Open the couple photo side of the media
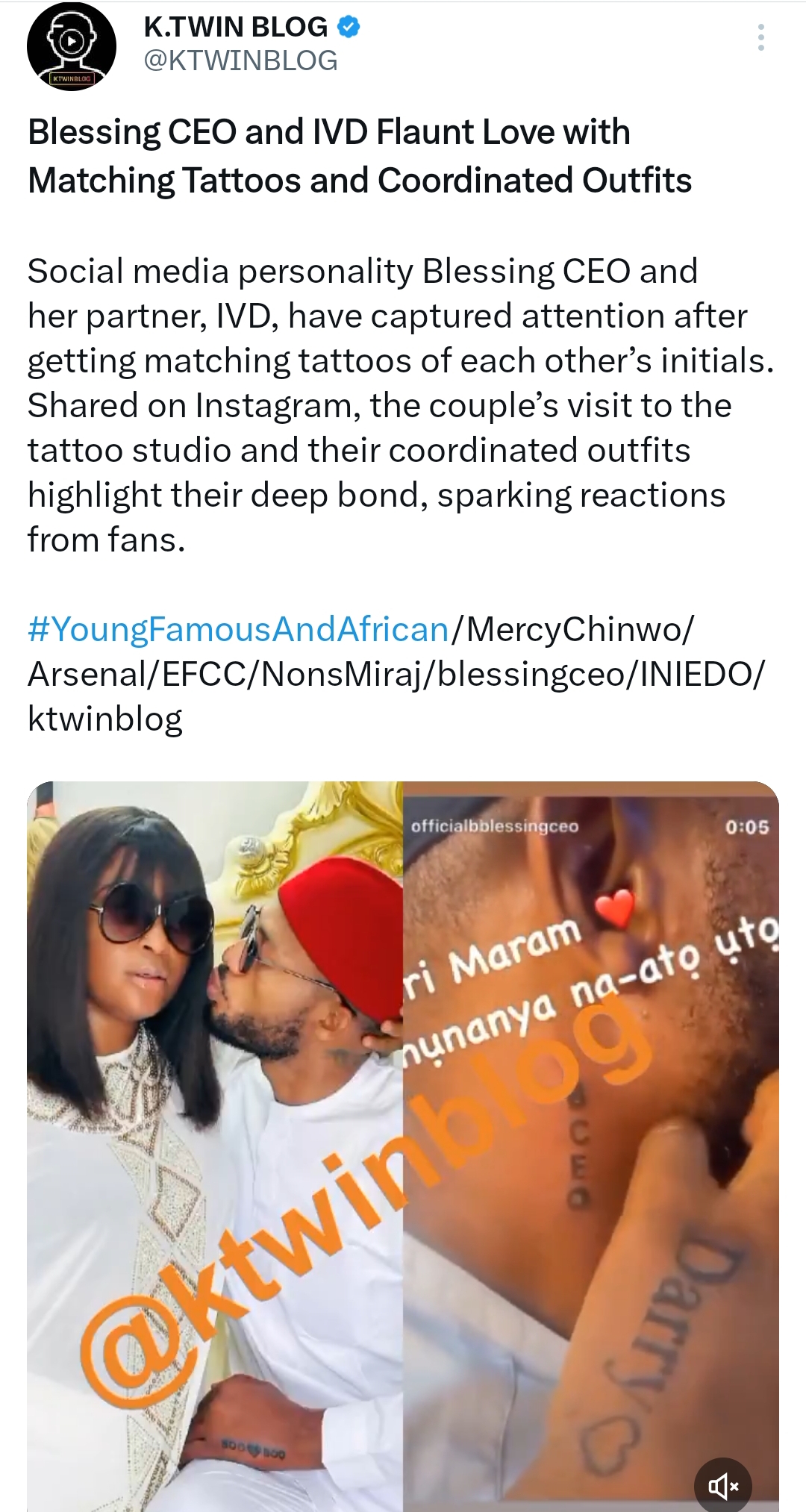Screen dimensions: 806x1512 (x=215, y=1146)
